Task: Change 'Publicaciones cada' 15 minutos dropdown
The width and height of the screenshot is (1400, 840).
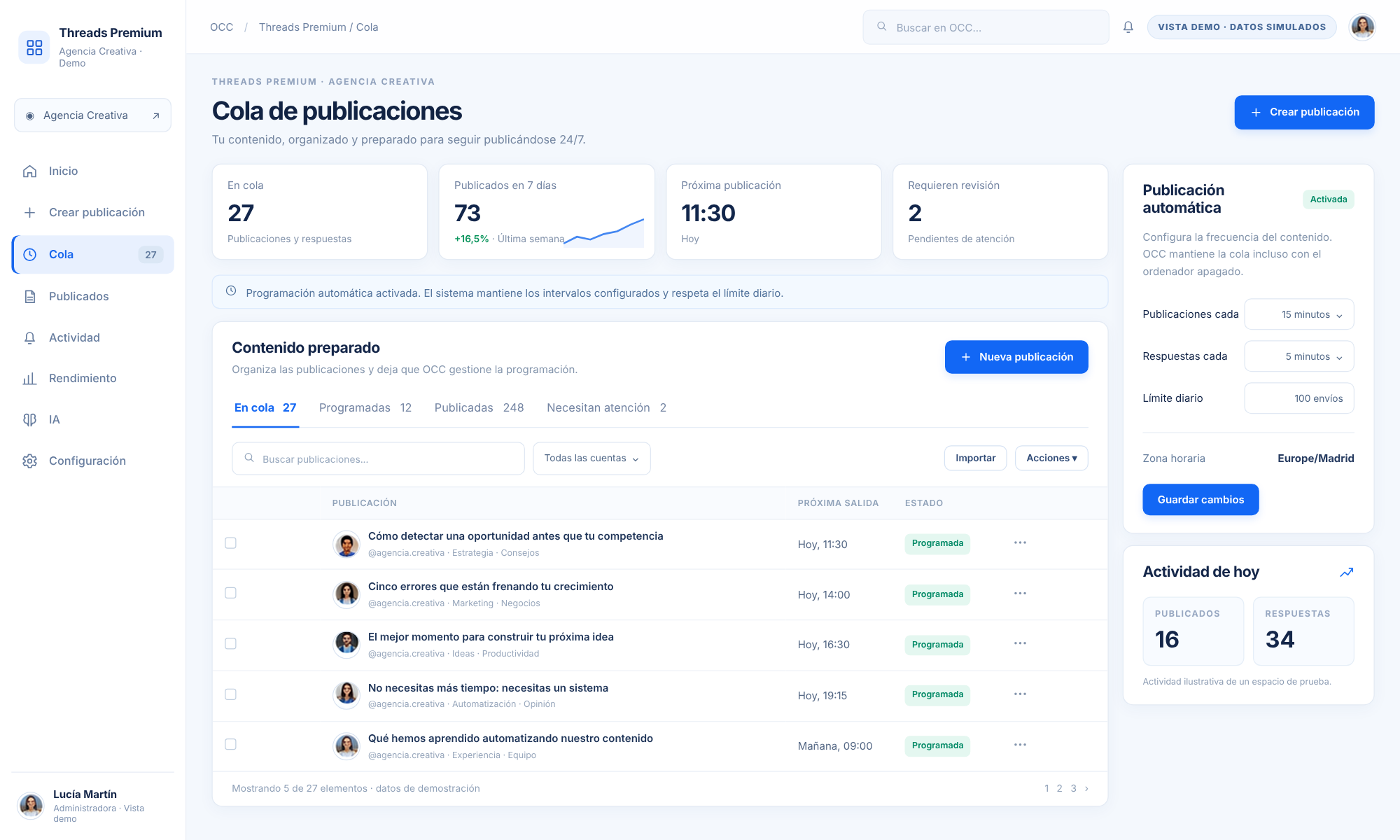Action: coord(1299,315)
